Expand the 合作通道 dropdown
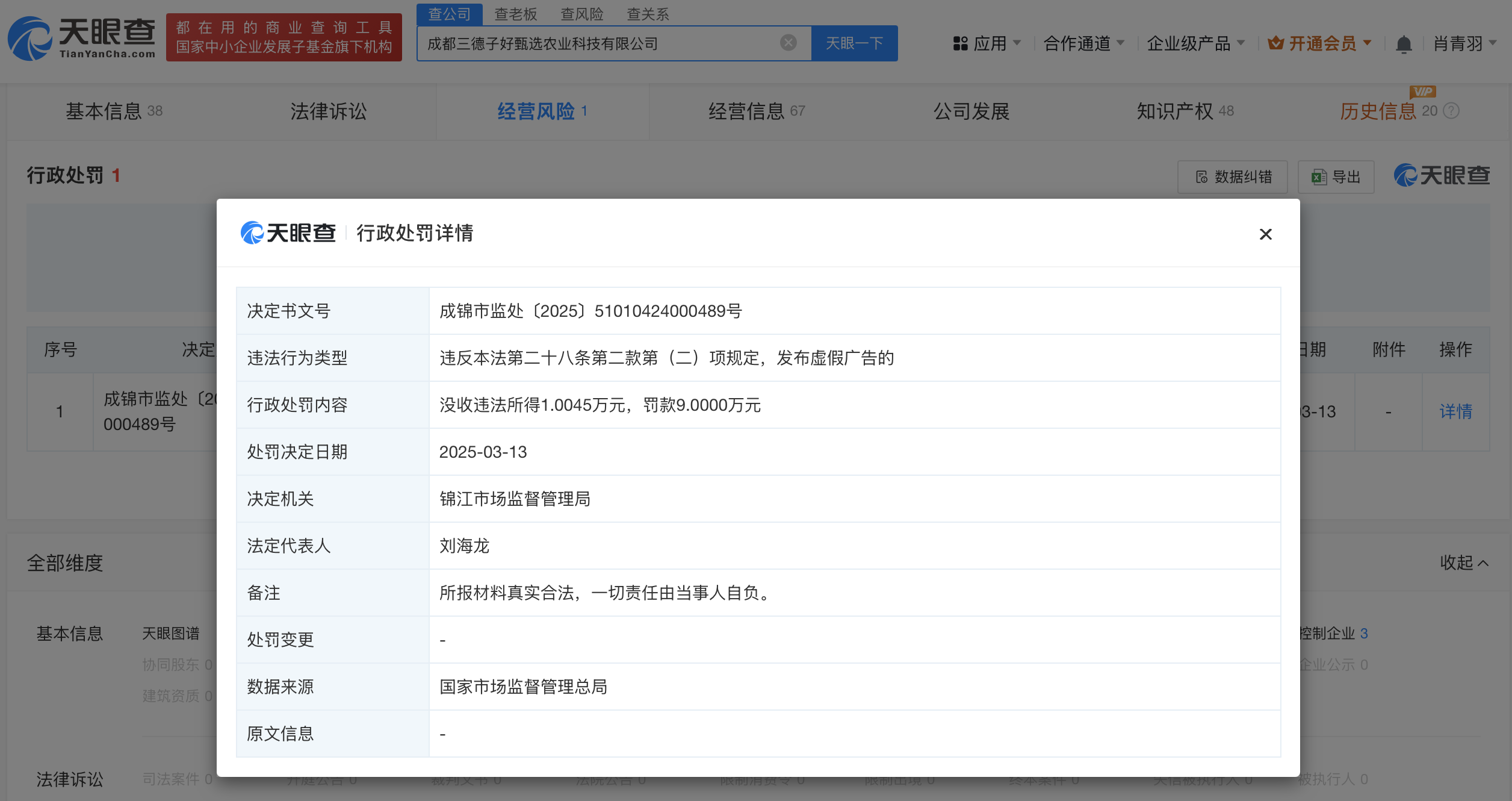 tap(1083, 43)
